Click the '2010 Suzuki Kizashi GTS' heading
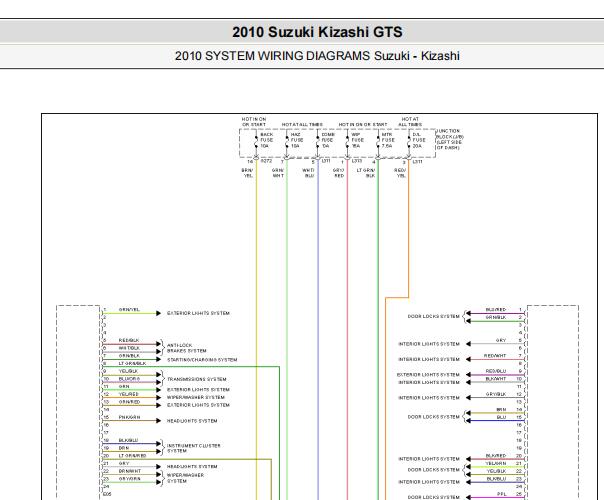This screenshot has height=500, width=604. pos(317,32)
